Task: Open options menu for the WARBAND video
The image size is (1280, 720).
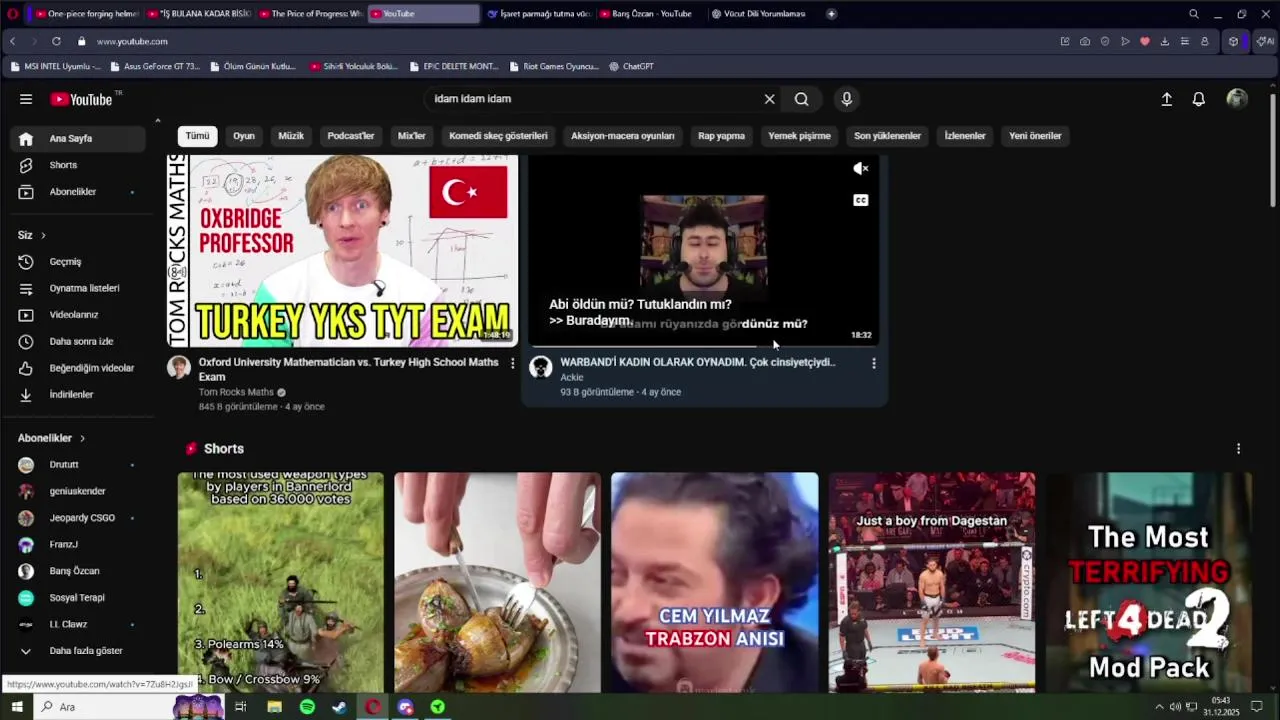Action: [874, 363]
